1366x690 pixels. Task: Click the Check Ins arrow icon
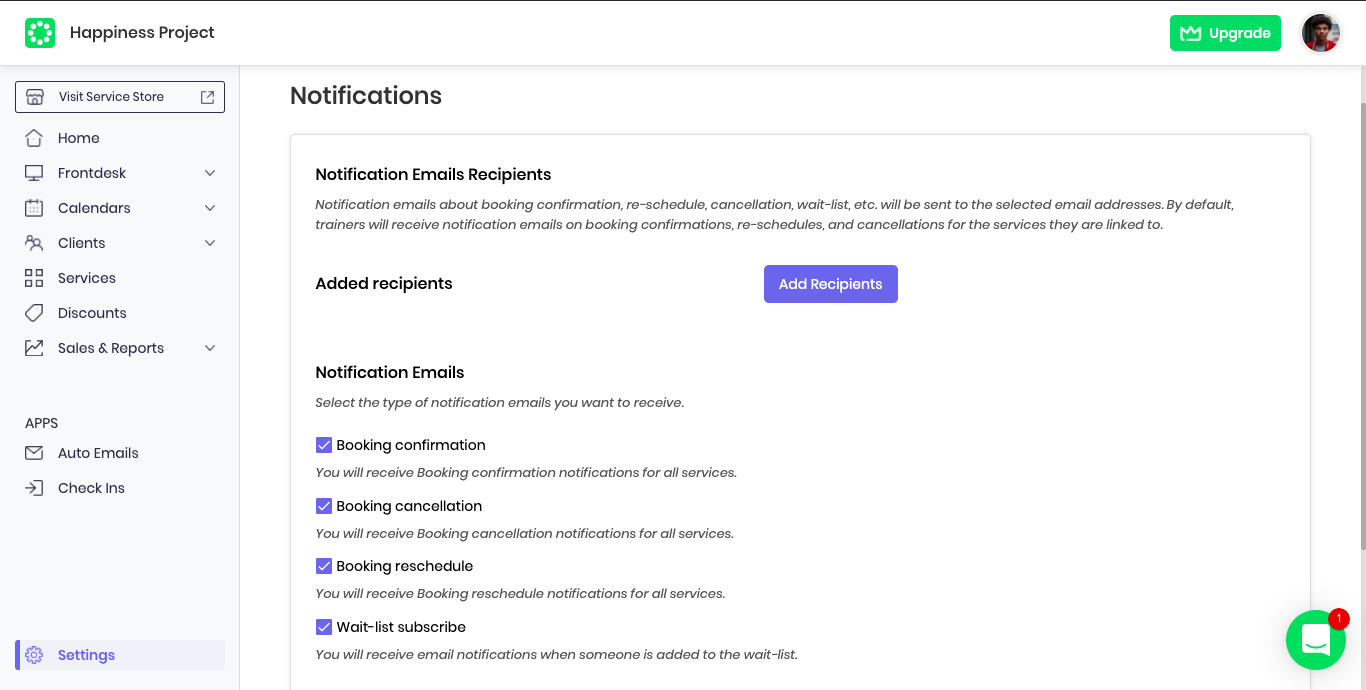(x=34, y=488)
